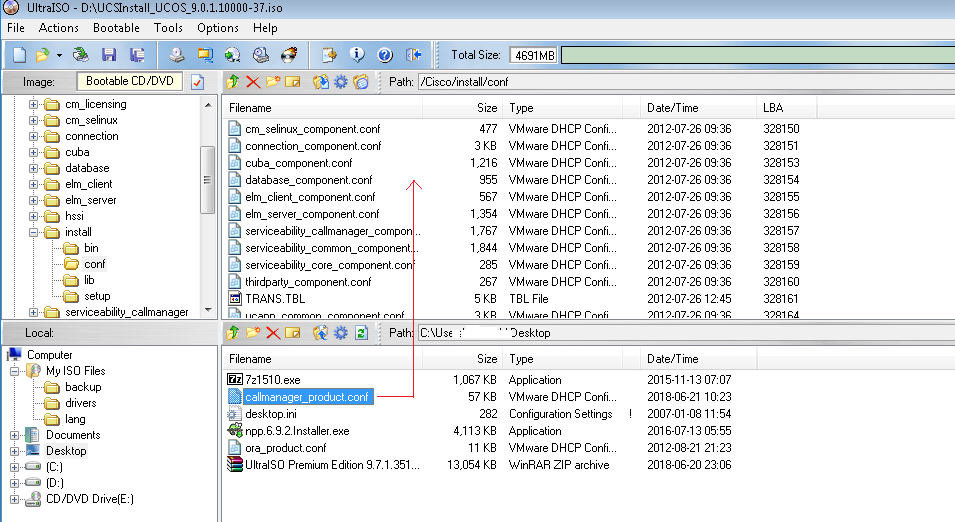The height and width of the screenshot is (522, 955).
Task: Click the Total Size capacity bar
Action: coord(758,55)
